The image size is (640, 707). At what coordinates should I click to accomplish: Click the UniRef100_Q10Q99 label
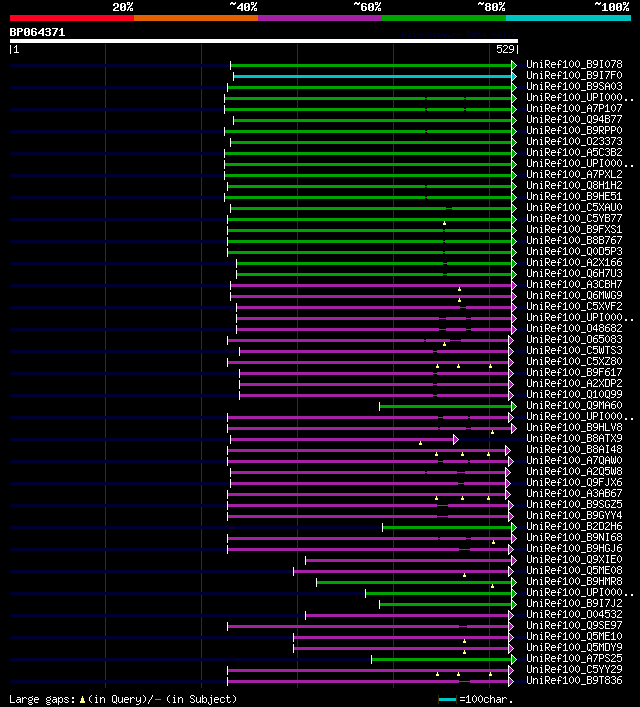[x=574, y=395]
